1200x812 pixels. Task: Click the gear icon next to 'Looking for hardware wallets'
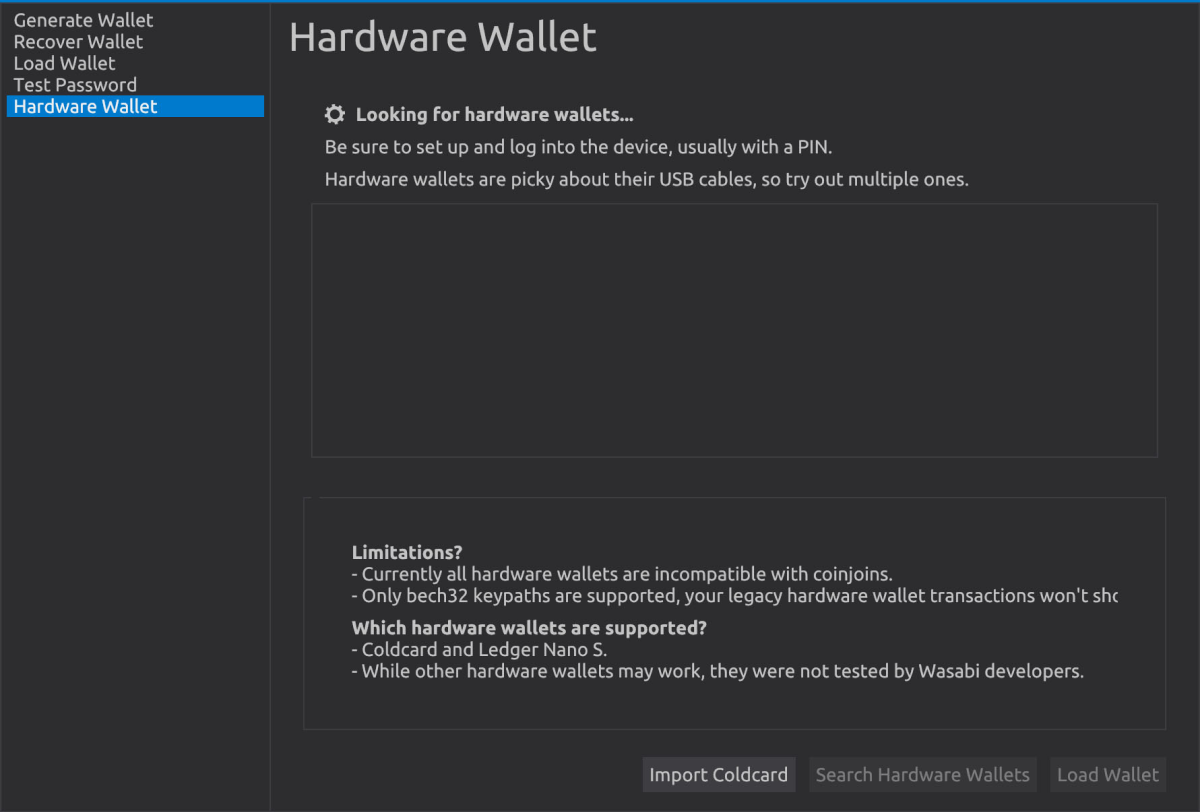tap(335, 114)
